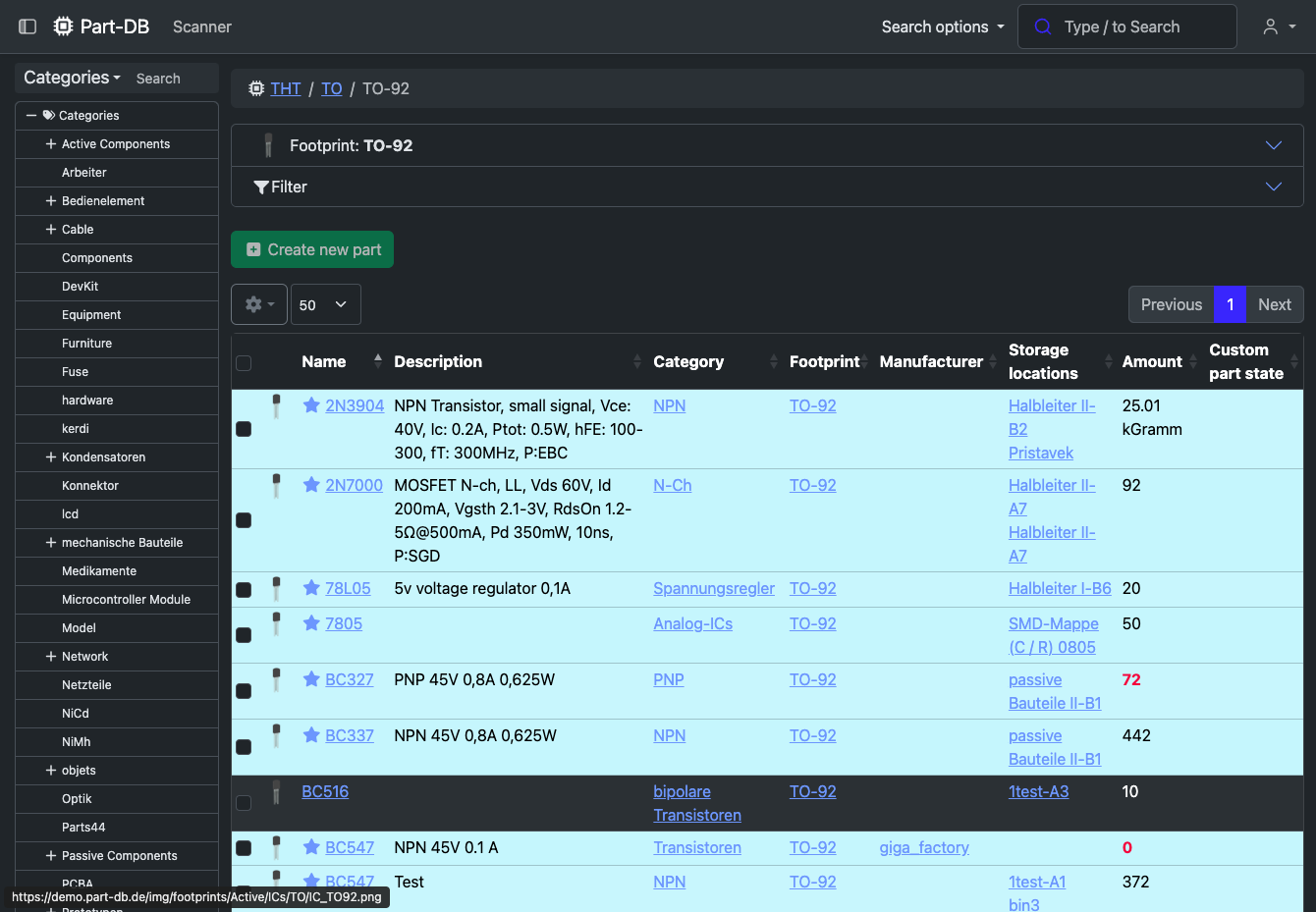This screenshot has width=1316, height=912.
Task: Open the BC516 part link
Action: (325, 791)
